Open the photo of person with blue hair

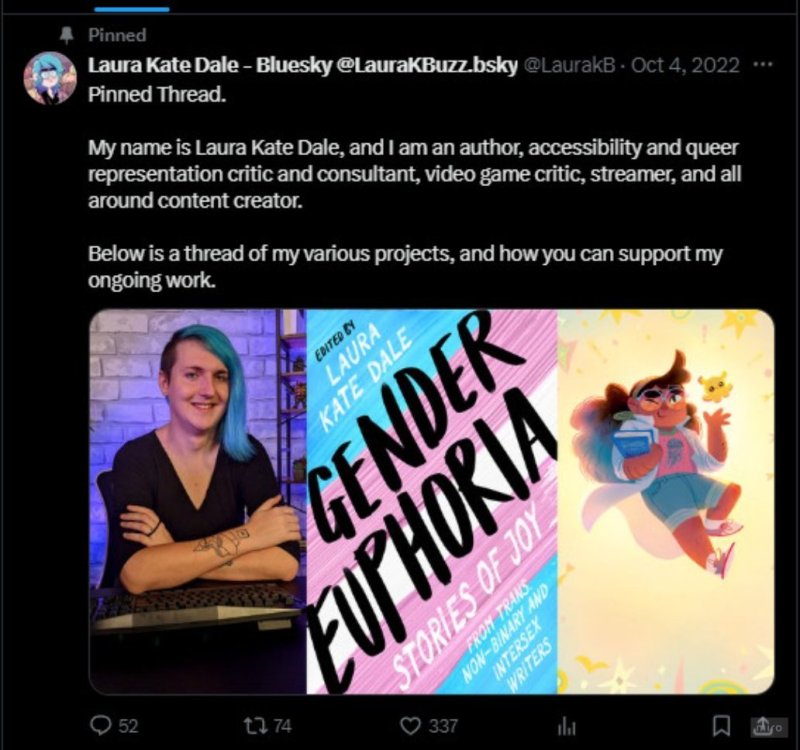pyautogui.click(x=198, y=502)
